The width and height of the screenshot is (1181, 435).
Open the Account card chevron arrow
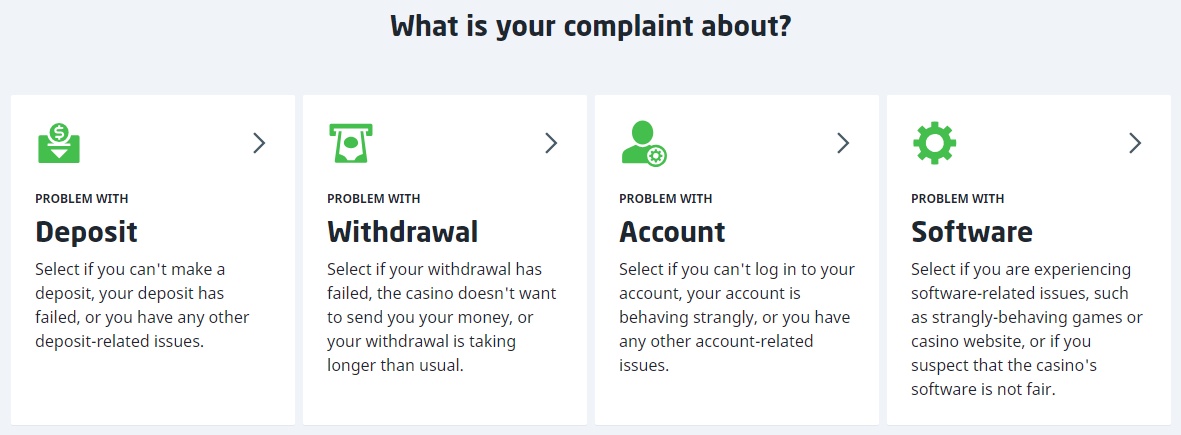(843, 144)
